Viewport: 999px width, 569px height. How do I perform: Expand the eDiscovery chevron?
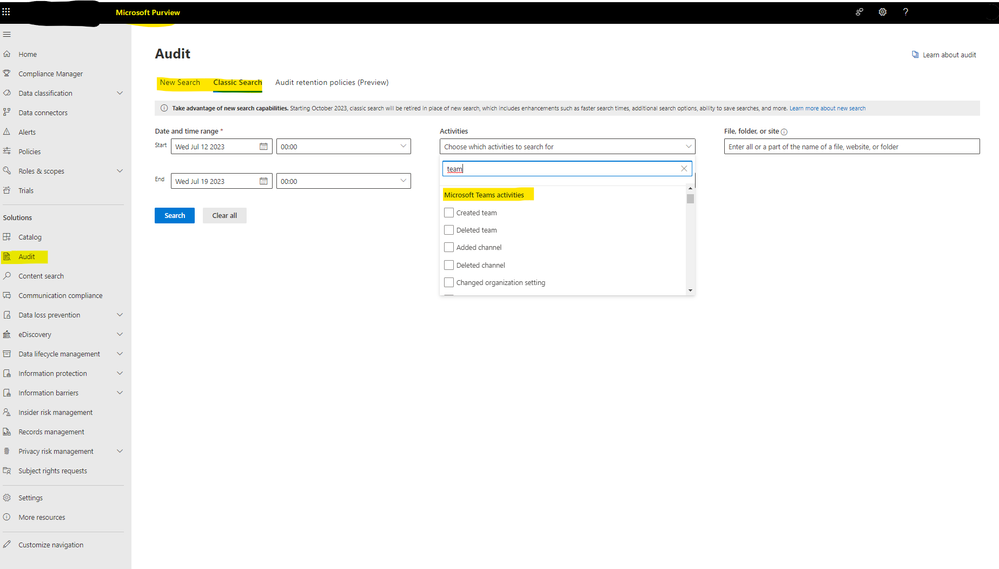pos(119,335)
